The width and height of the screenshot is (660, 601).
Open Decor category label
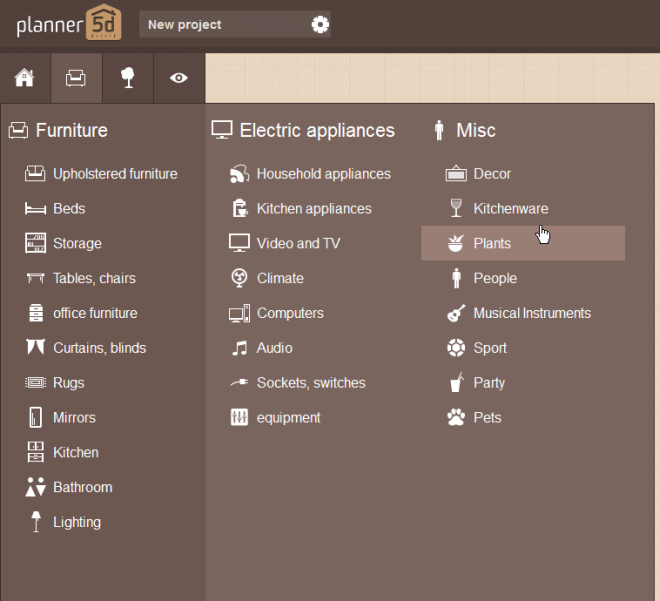point(492,173)
